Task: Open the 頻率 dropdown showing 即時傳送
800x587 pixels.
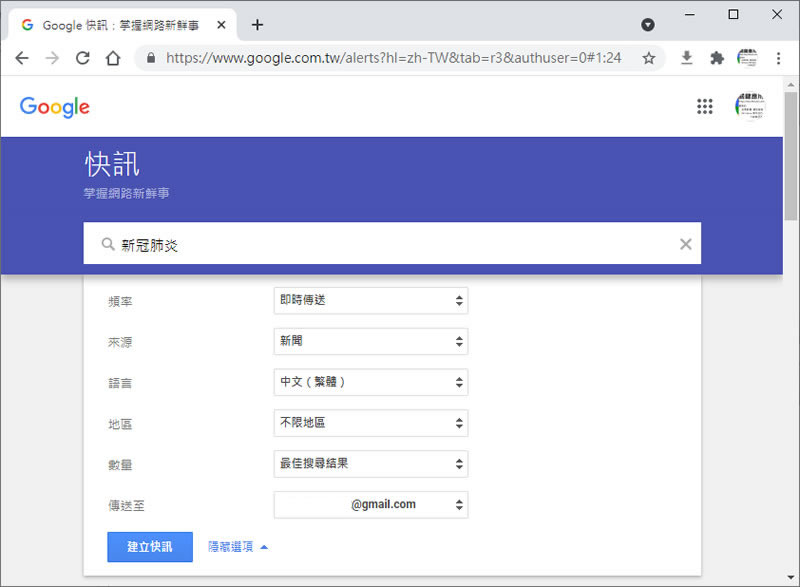Action: pyautogui.click(x=371, y=300)
